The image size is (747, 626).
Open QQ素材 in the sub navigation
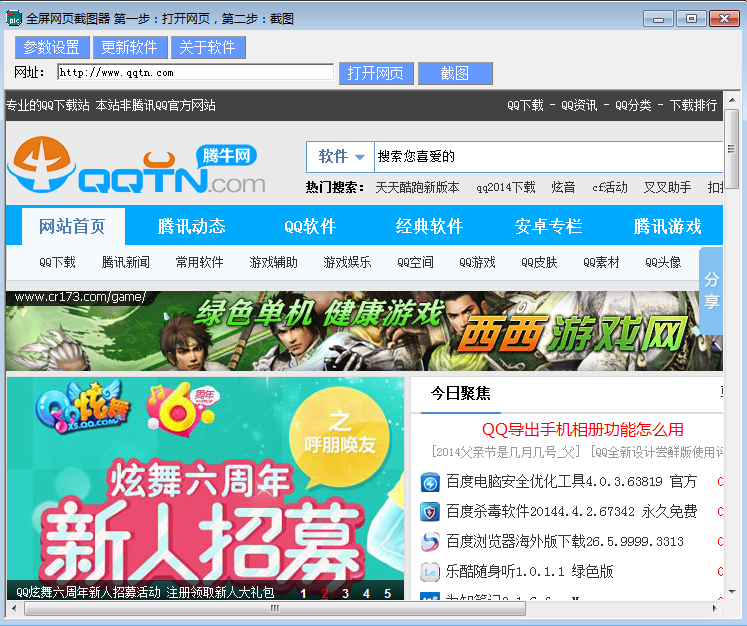tap(601, 262)
